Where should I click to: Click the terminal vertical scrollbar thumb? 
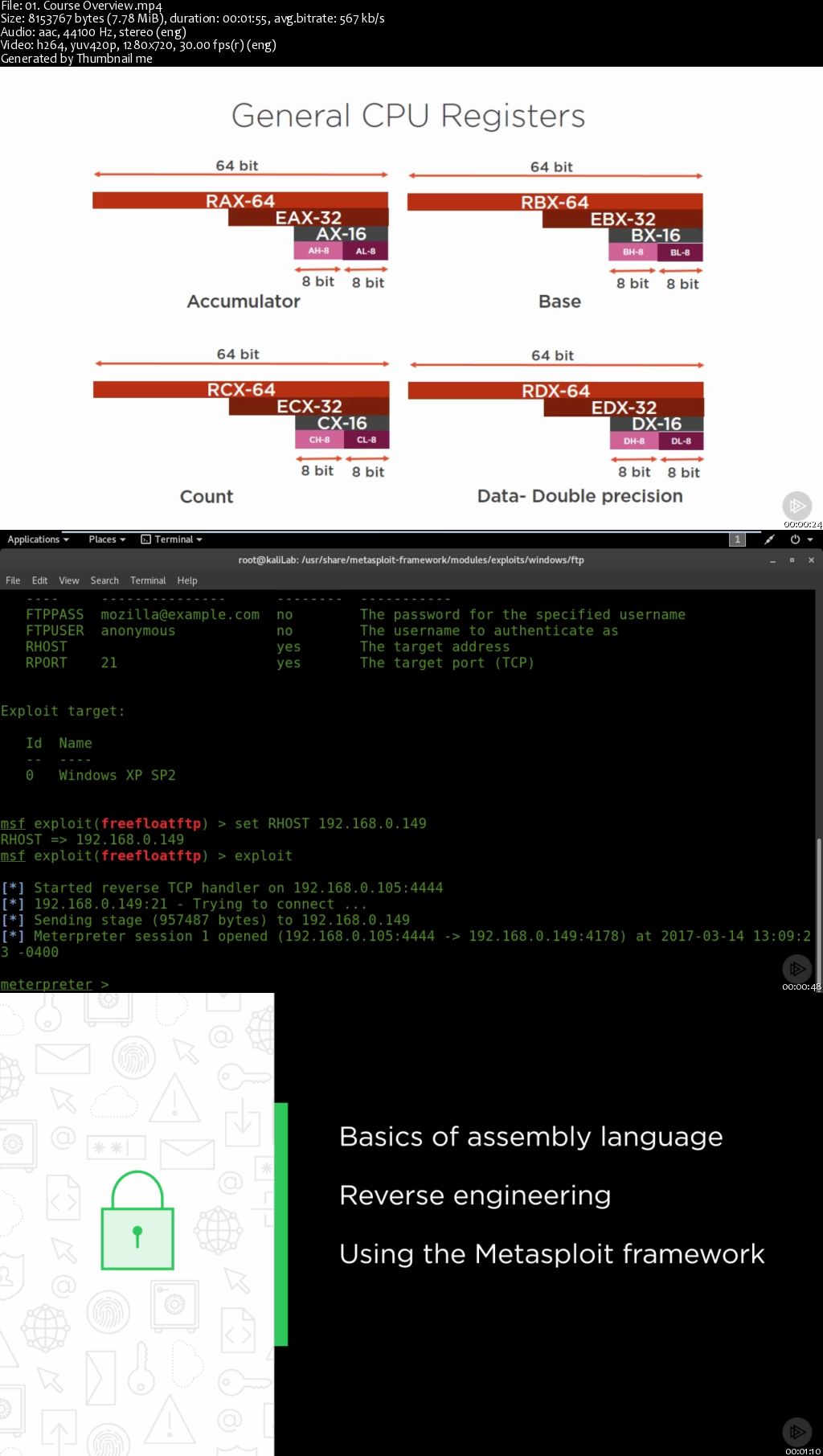coord(819,915)
